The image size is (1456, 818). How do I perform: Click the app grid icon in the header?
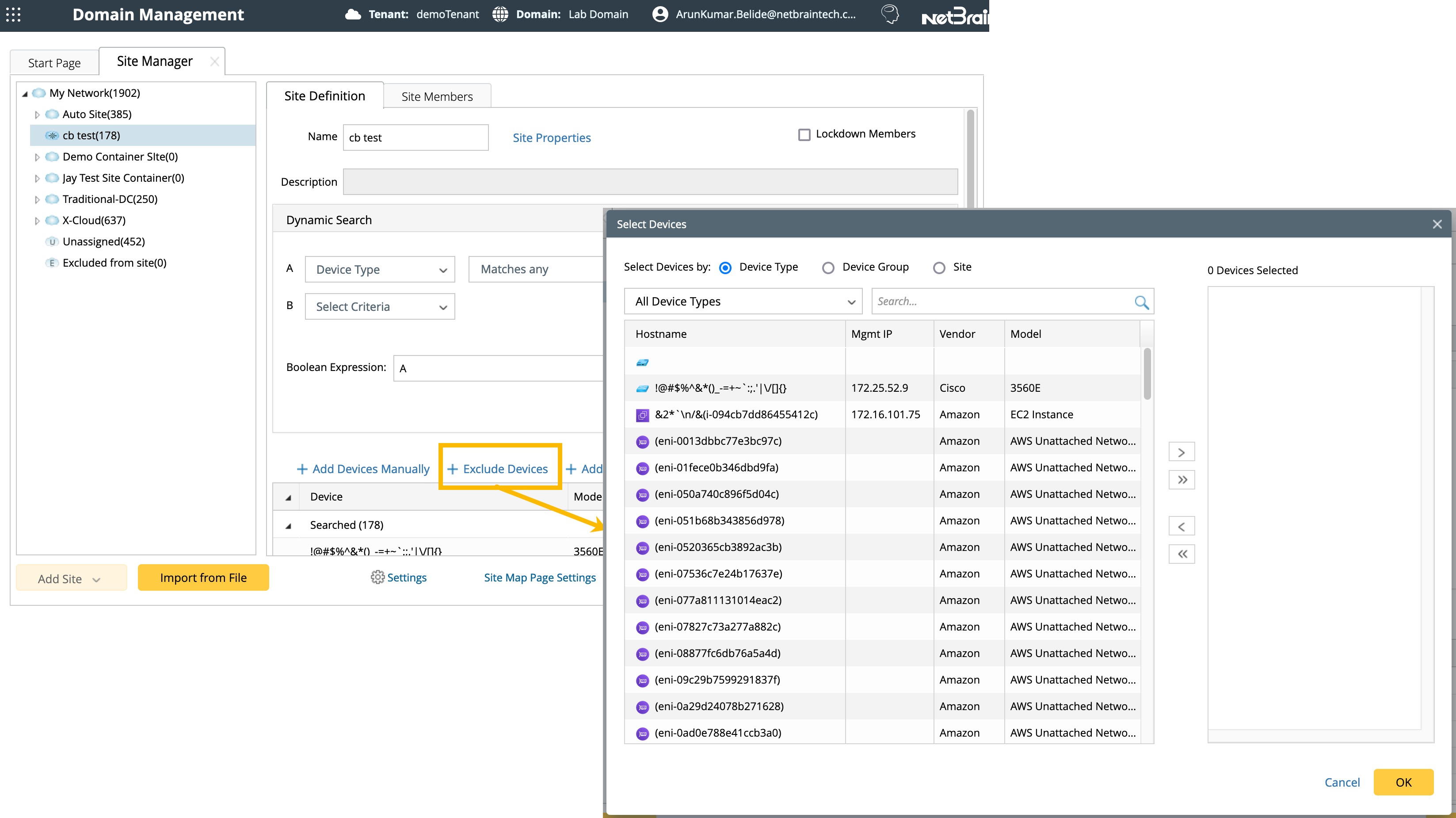(x=13, y=15)
